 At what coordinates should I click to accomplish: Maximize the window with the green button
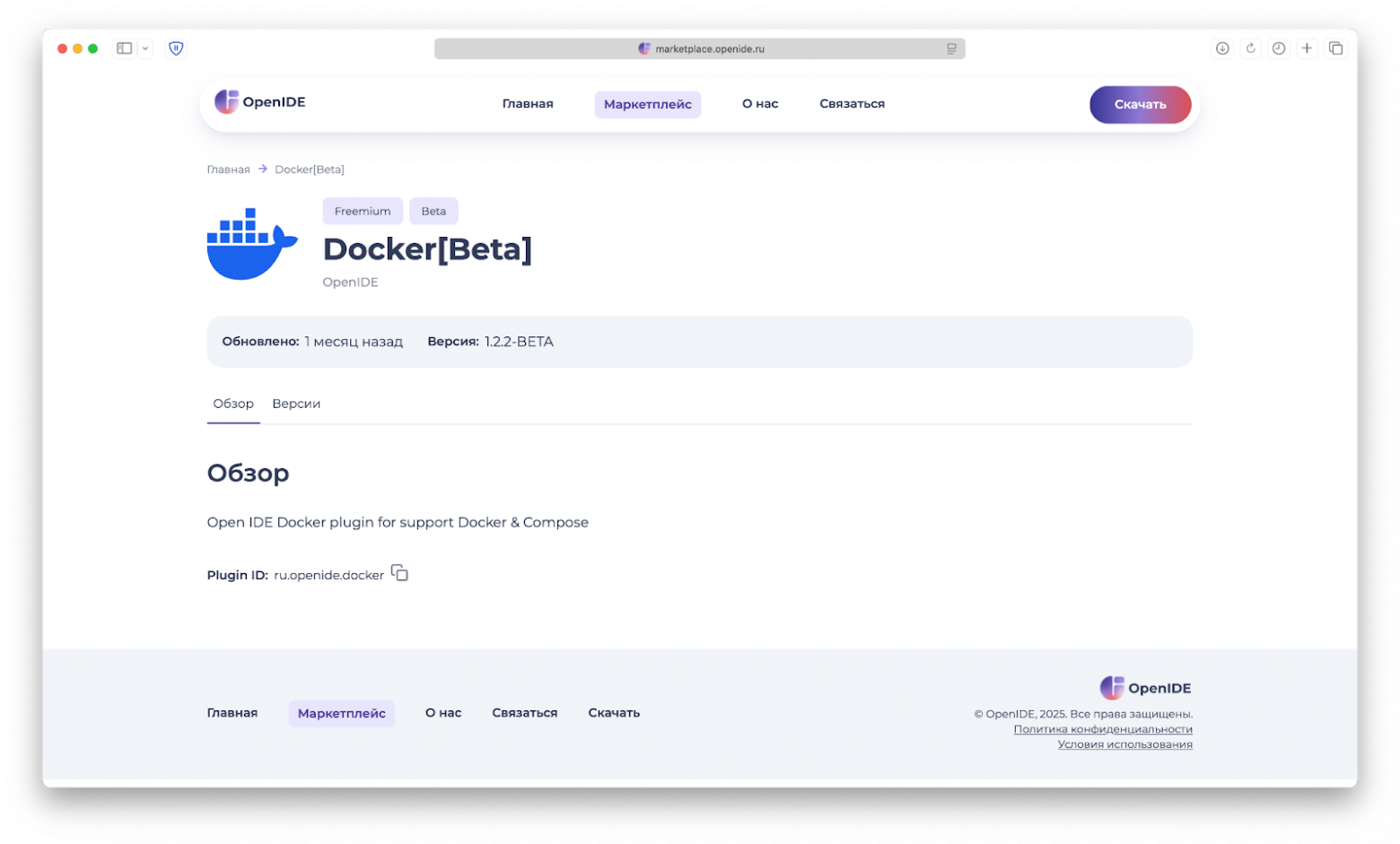coord(92,48)
